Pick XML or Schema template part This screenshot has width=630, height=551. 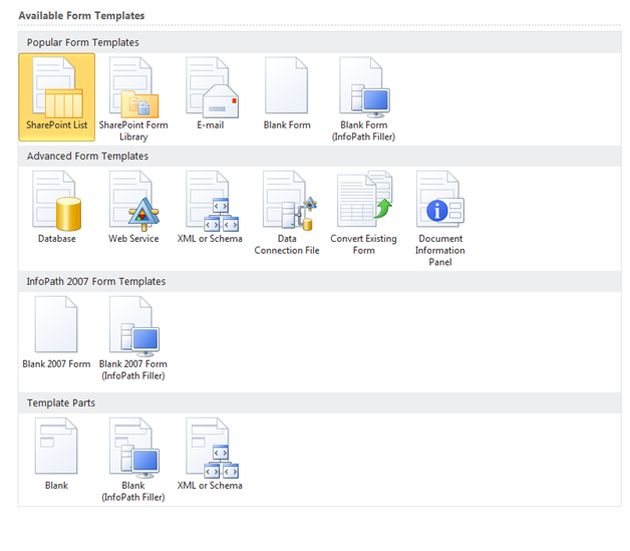[x=210, y=454]
